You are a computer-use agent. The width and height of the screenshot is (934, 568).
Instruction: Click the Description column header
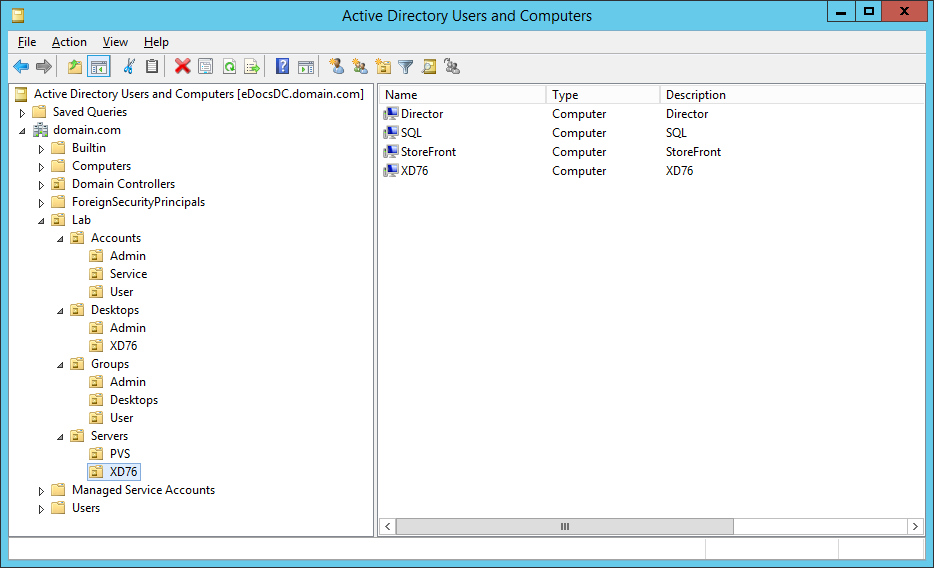790,95
